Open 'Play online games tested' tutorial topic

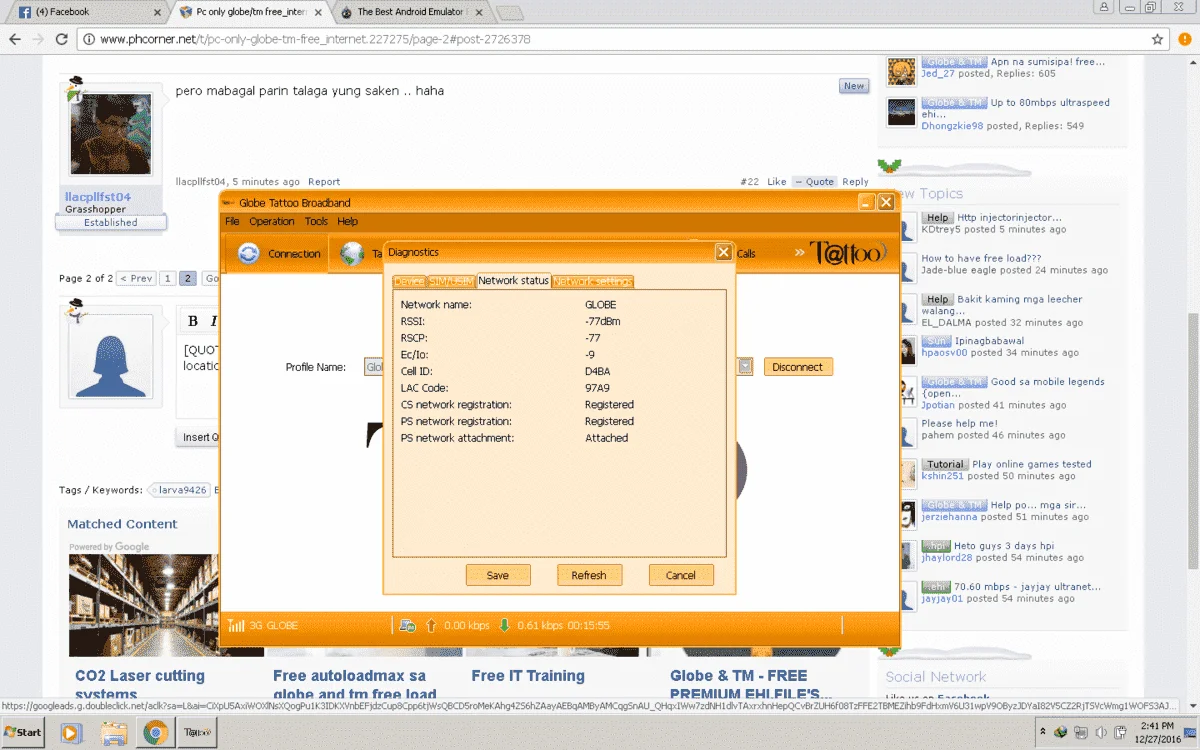1032,464
